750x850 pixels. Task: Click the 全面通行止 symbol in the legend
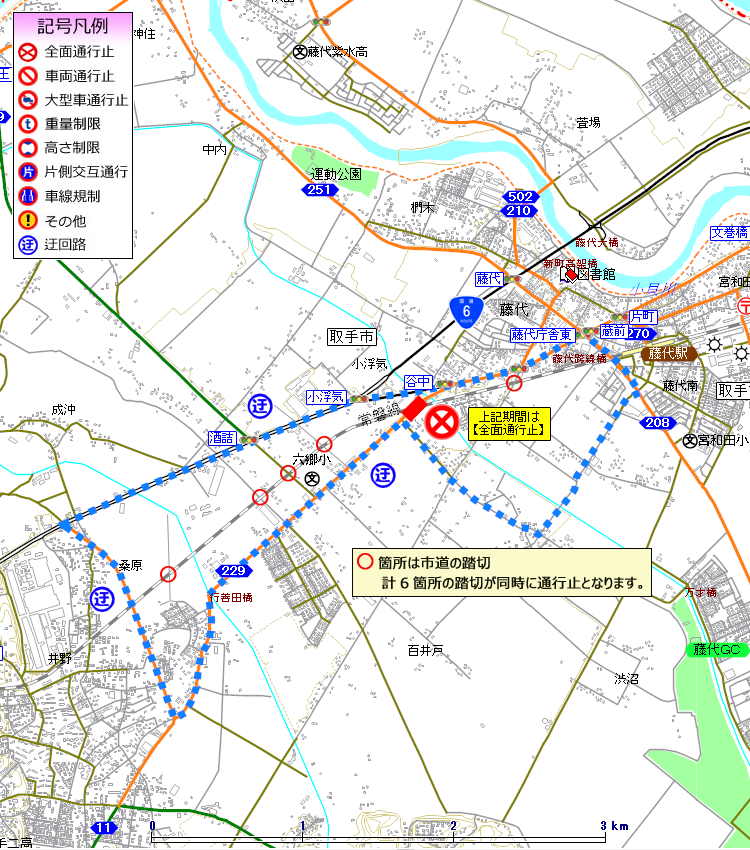coord(28,52)
